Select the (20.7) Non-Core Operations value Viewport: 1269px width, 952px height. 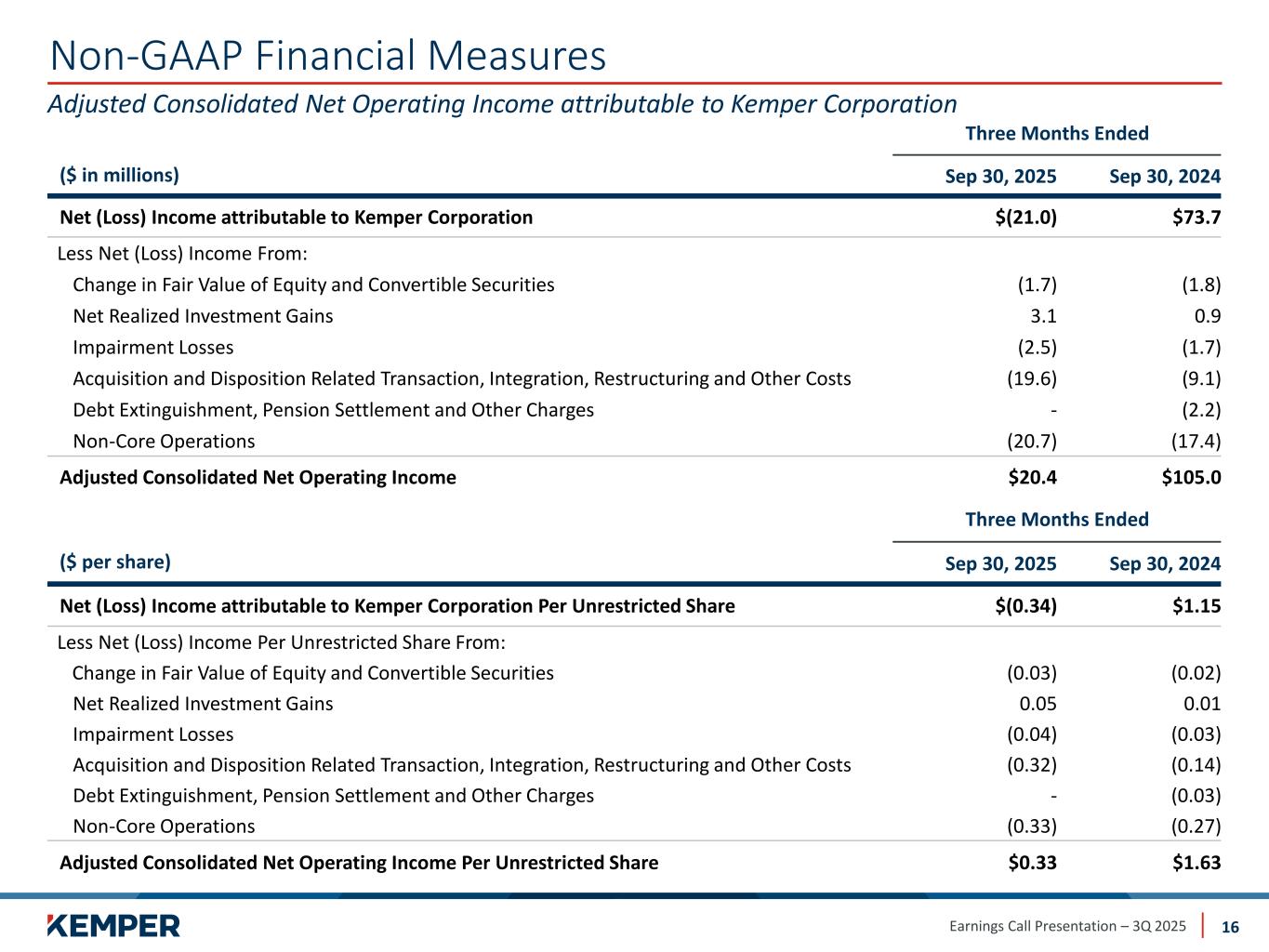tap(1032, 442)
